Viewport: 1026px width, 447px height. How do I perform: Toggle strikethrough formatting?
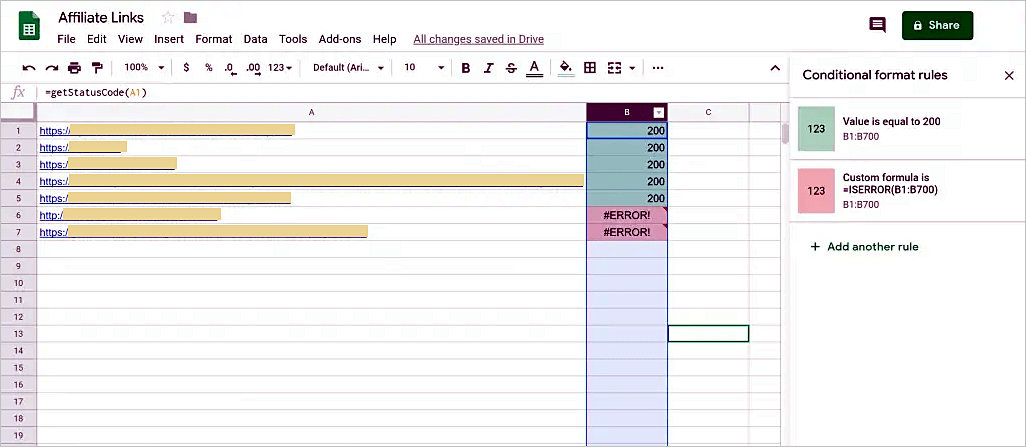point(512,68)
